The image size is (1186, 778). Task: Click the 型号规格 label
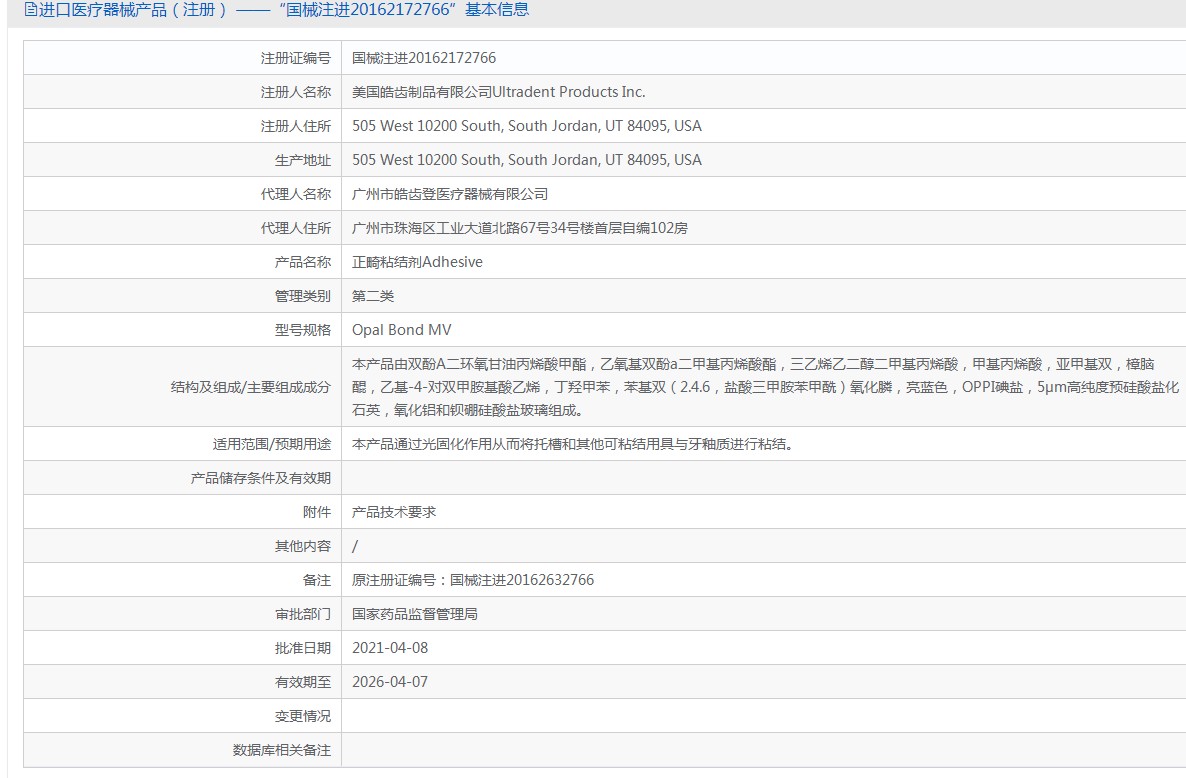303,330
